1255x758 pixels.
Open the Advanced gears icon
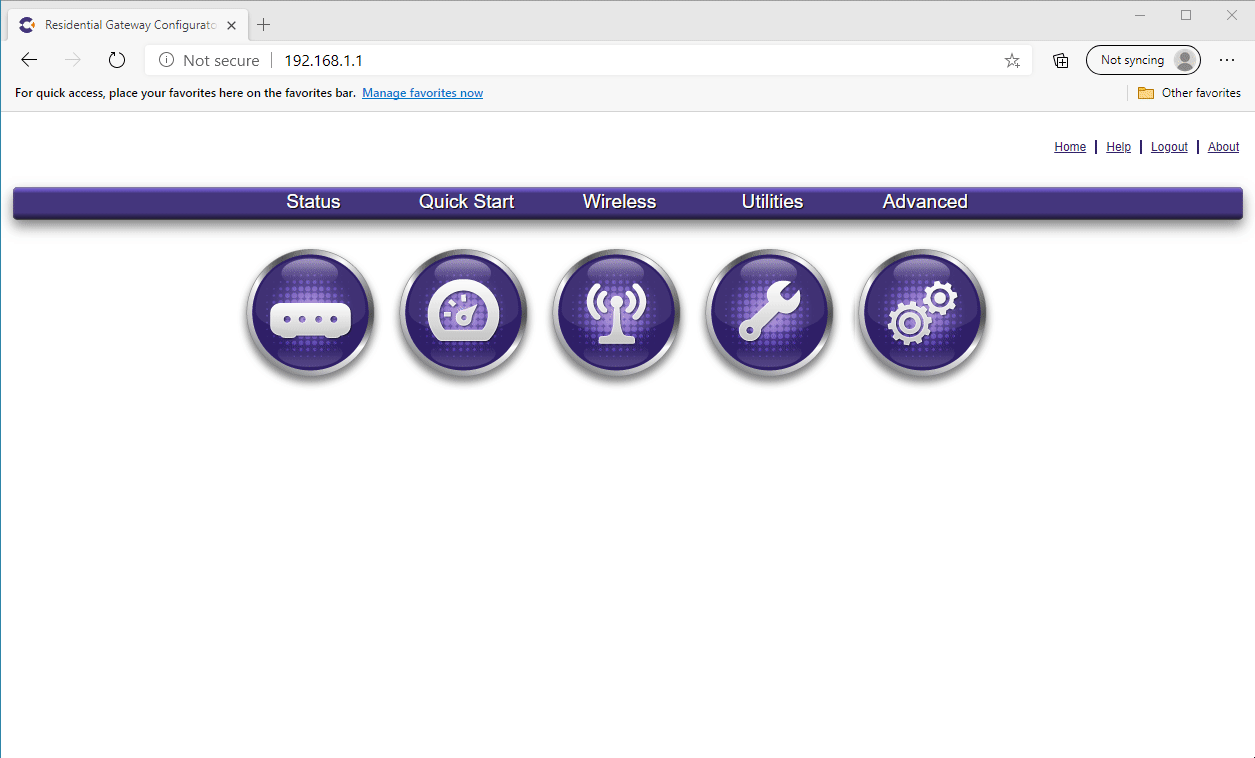(x=923, y=313)
